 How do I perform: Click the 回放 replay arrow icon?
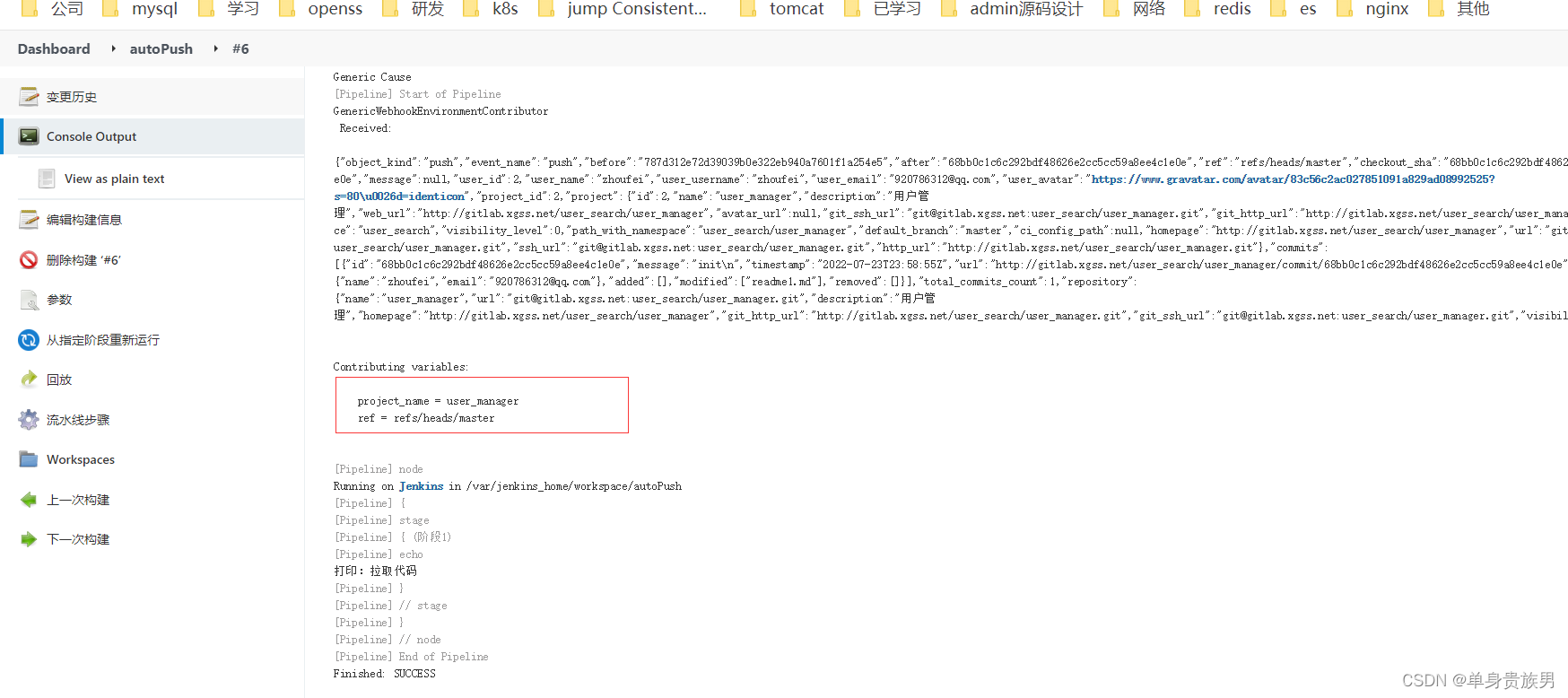[x=29, y=380]
